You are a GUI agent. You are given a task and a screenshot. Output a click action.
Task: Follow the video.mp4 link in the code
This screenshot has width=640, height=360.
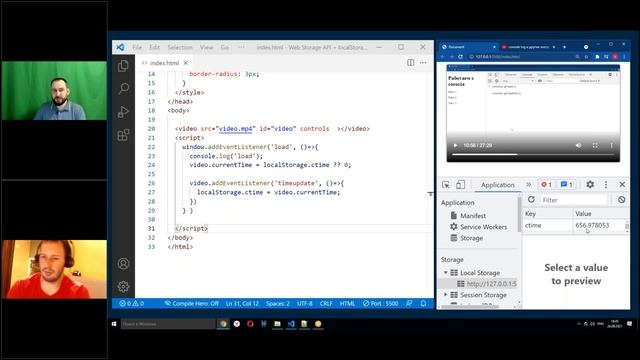point(236,129)
